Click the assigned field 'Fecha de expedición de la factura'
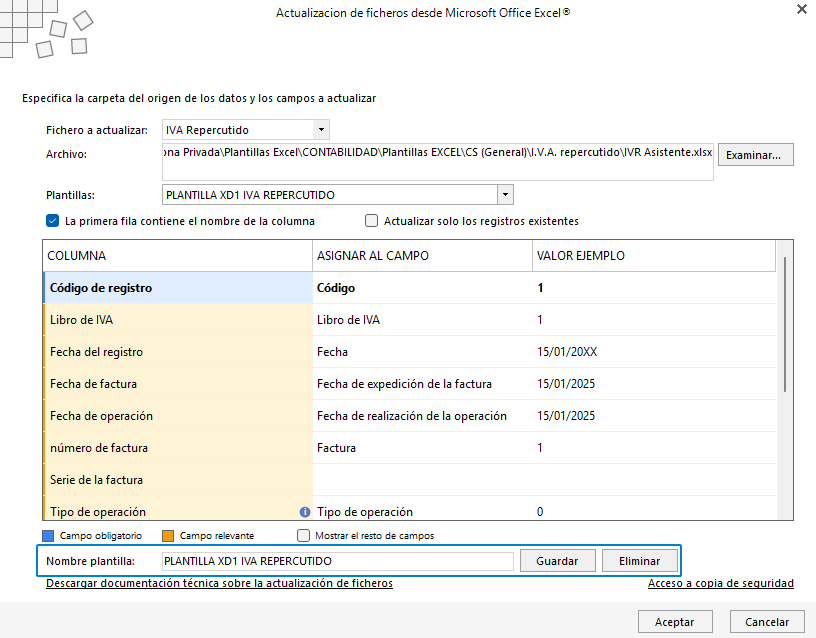Screen dimensions: 816x638 tap(404, 384)
